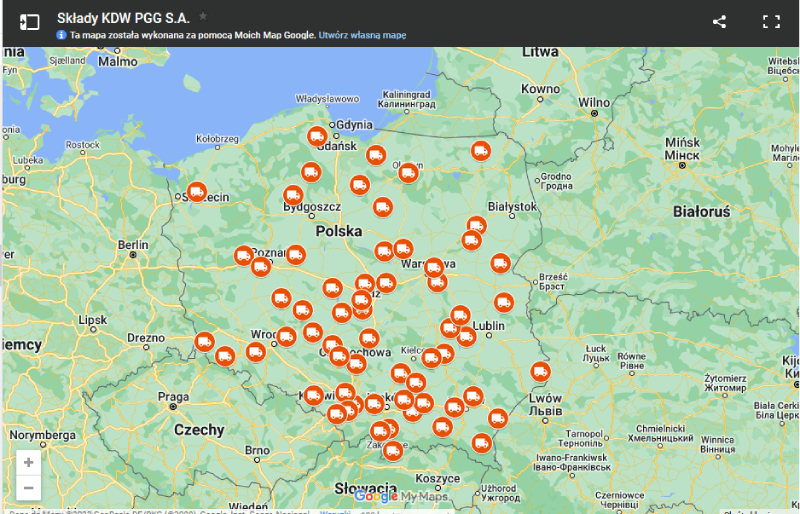Screen dimensions: 800x514
Task: Click the Polska country label
Action: (x=339, y=231)
